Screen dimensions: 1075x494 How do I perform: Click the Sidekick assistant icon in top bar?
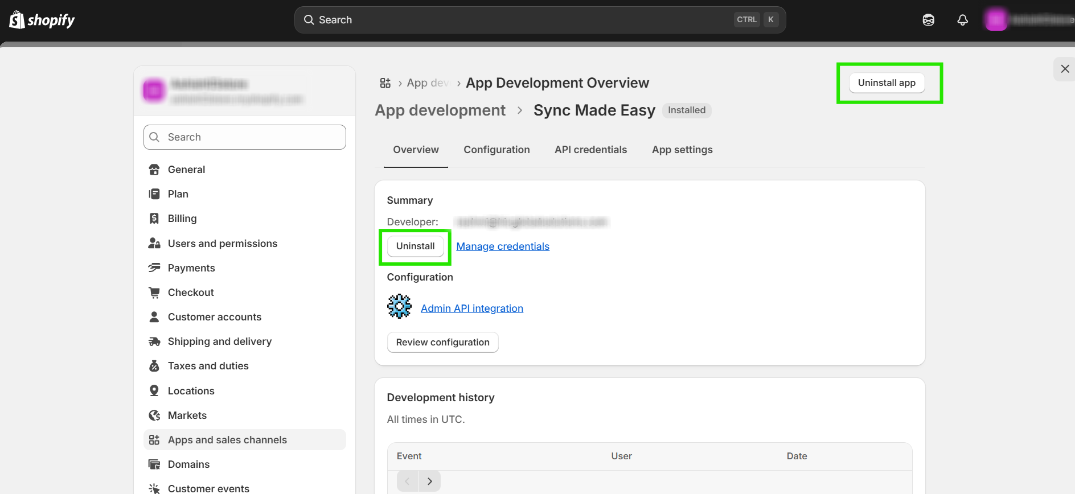(929, 20)
